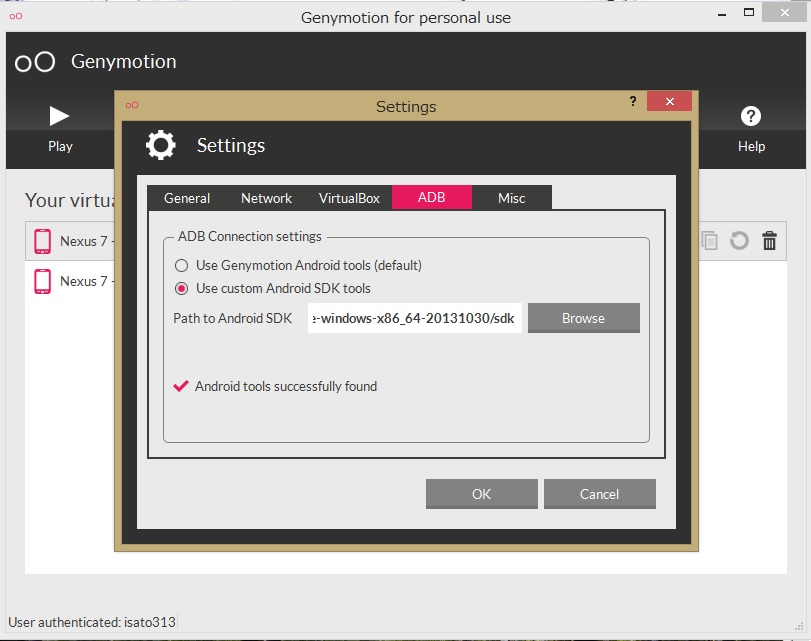The height and width of the screenshot is (641, 811).
Task: Select the second Nexus 7 device phone icon
Action: coord(42,281)
